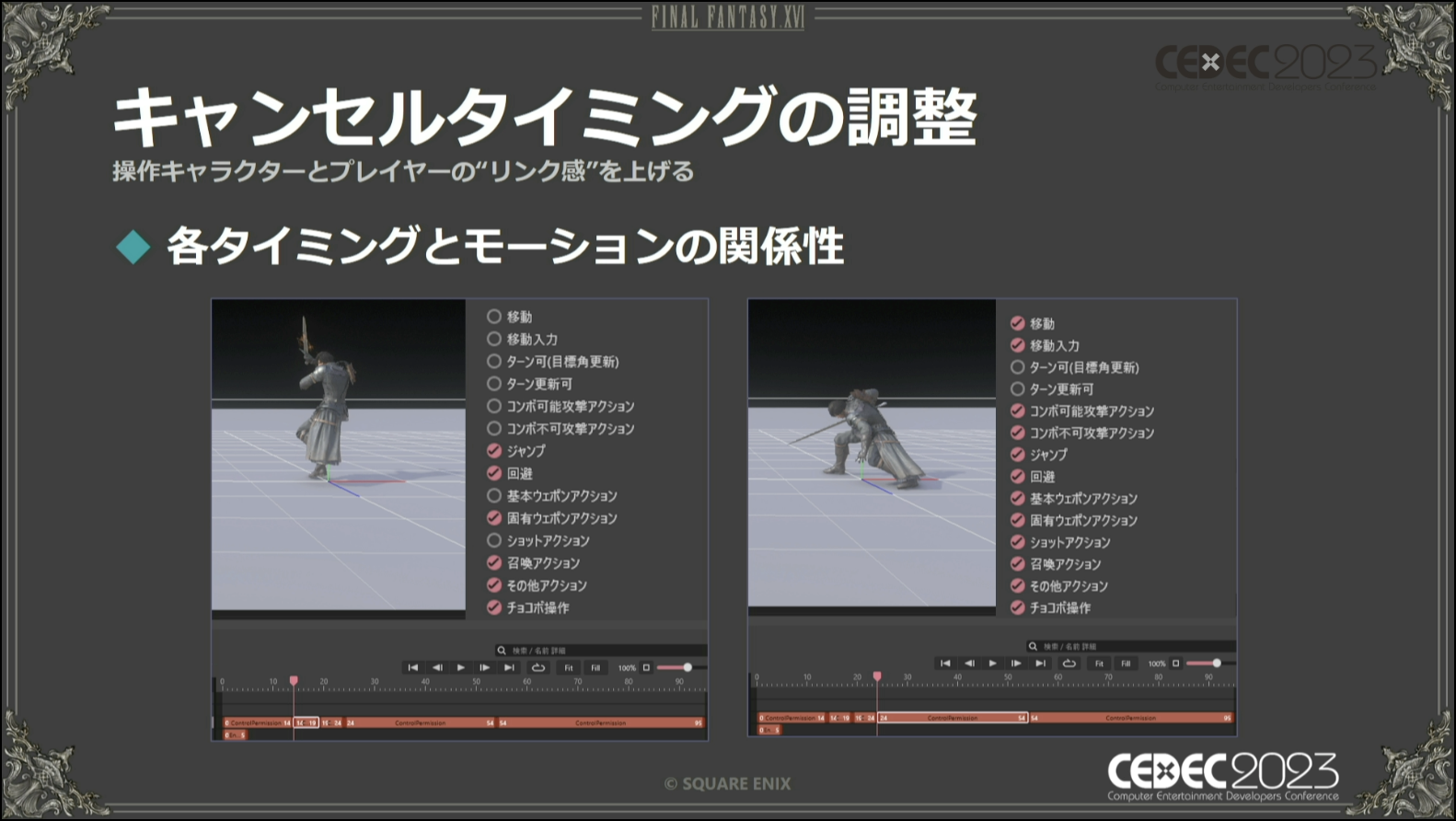Adjust the zoom slider in left timeline

(x=687, y=667)
